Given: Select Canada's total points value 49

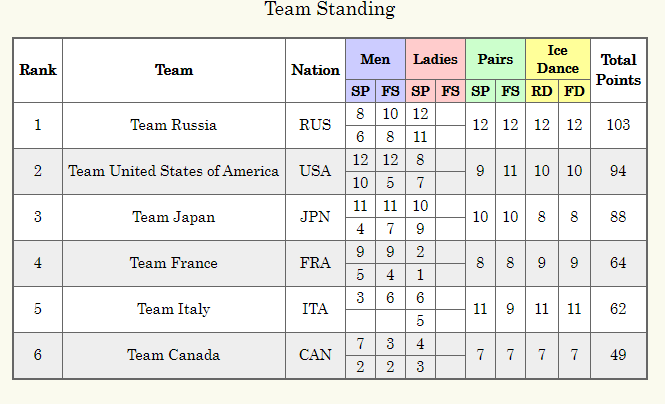Looking at the screenshot, I should tap(618, 355).
